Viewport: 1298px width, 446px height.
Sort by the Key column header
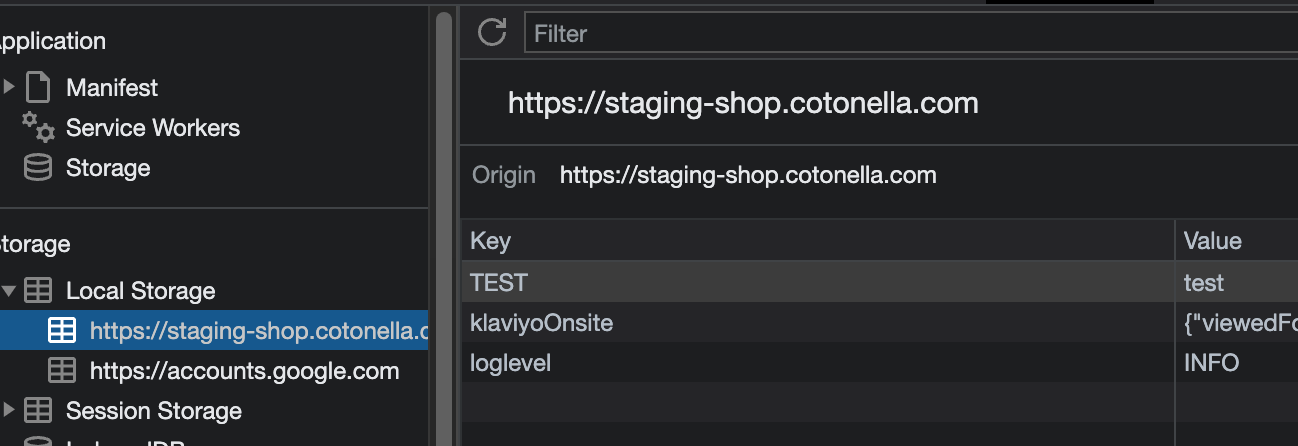816,241
